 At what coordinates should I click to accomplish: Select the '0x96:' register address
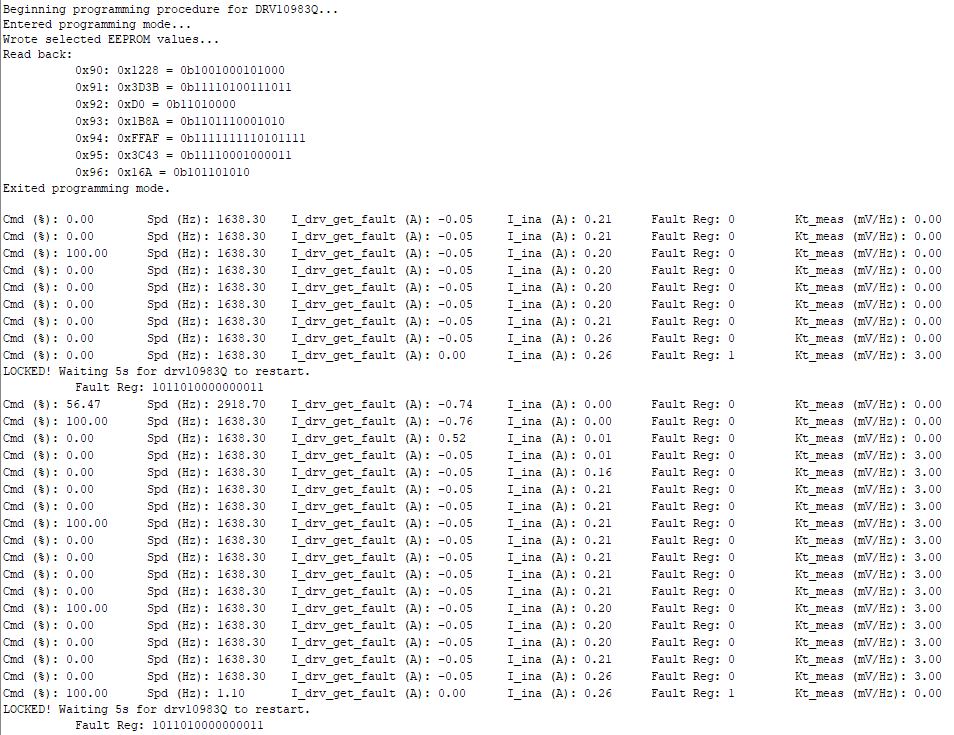click(92, 173)
